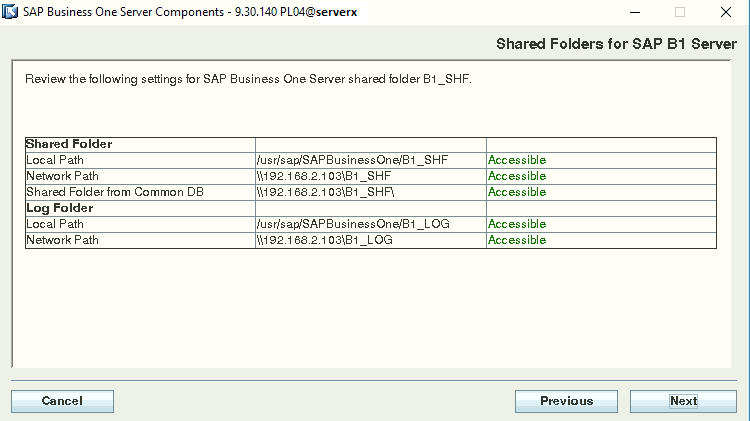
Task: Click Accessible status of B1_LOG network path
Action: (x=517, y=240)
